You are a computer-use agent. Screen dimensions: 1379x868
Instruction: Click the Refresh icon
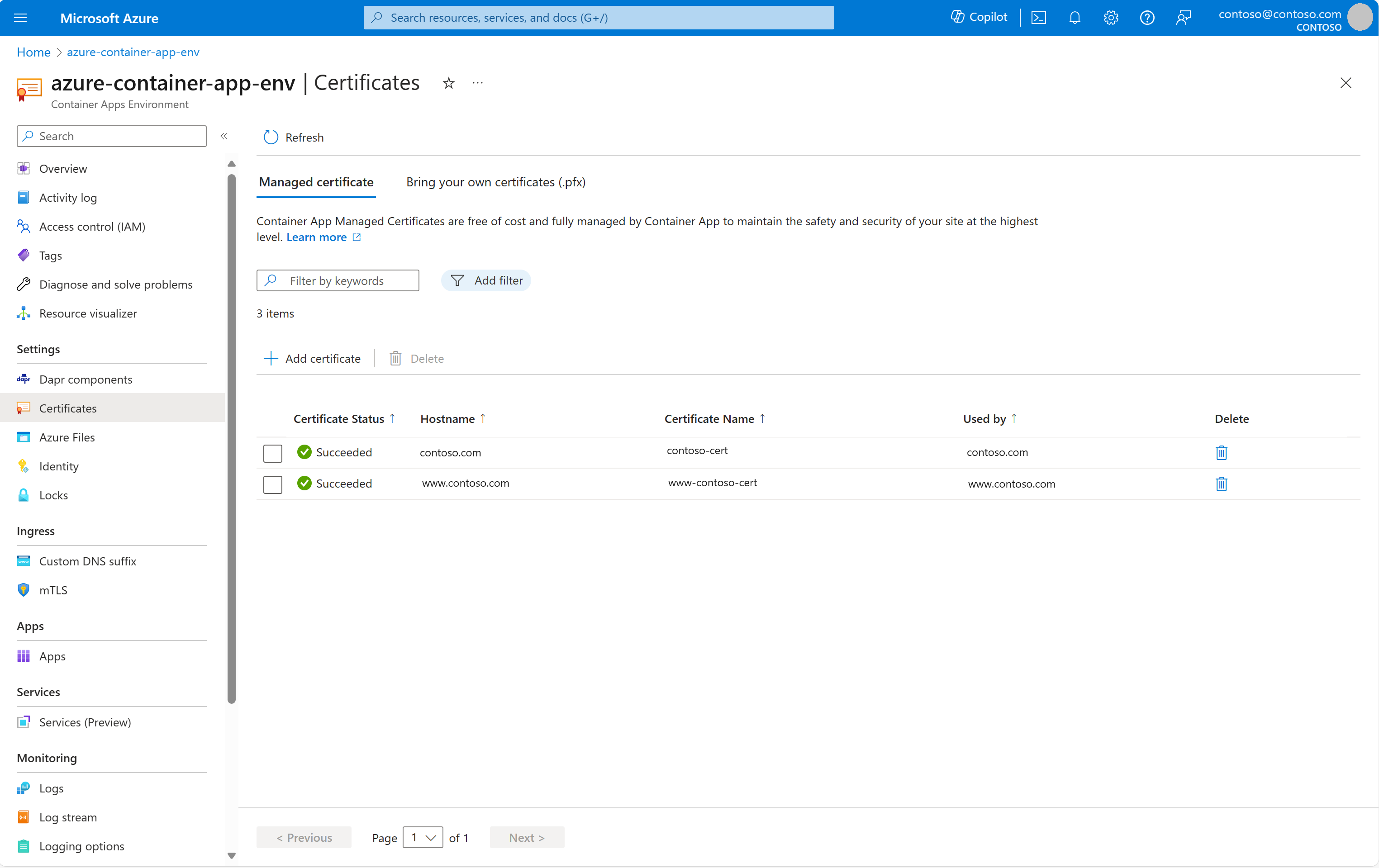[270, 137]
